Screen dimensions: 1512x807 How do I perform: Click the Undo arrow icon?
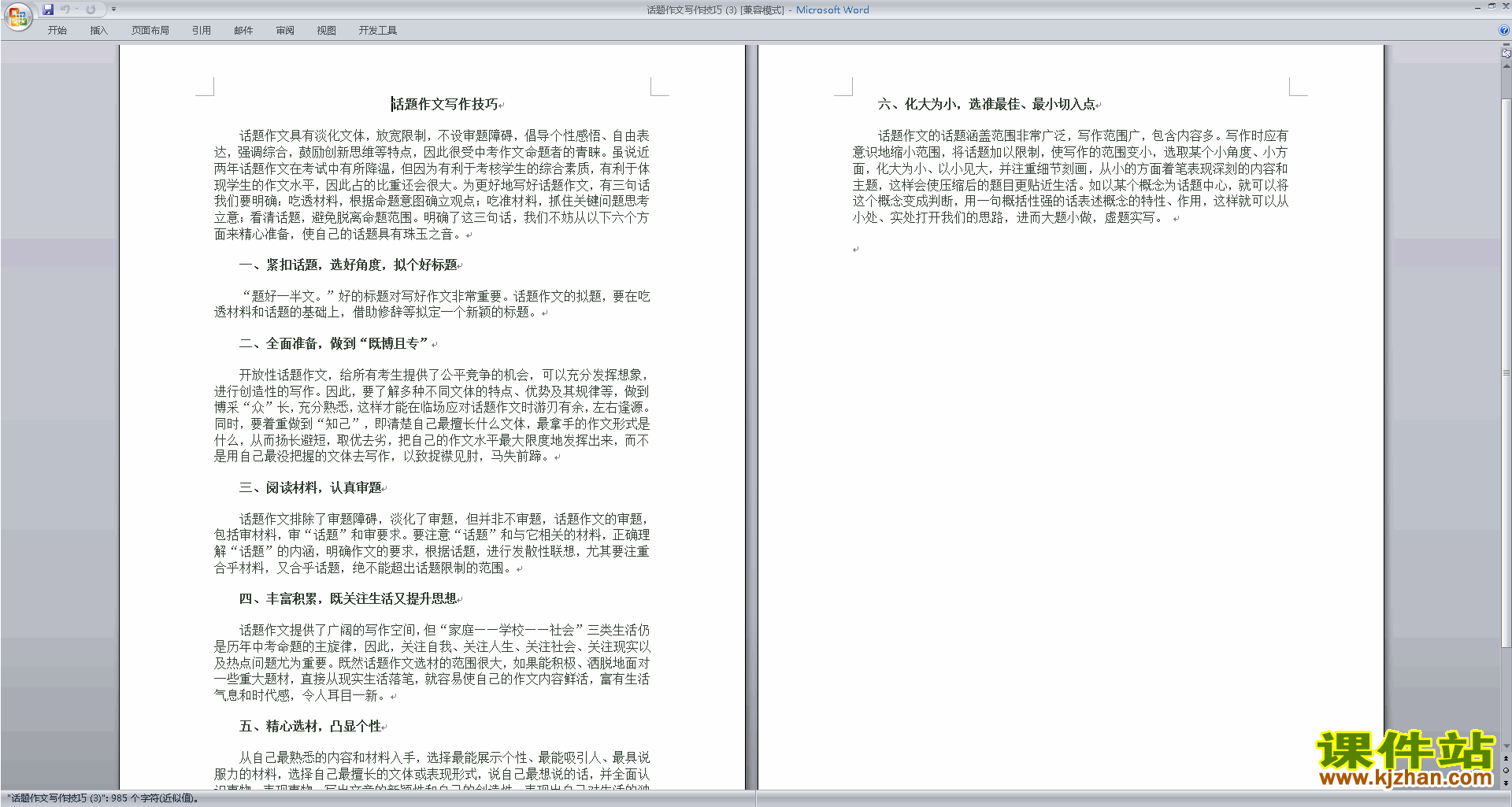tap(65, 9)
